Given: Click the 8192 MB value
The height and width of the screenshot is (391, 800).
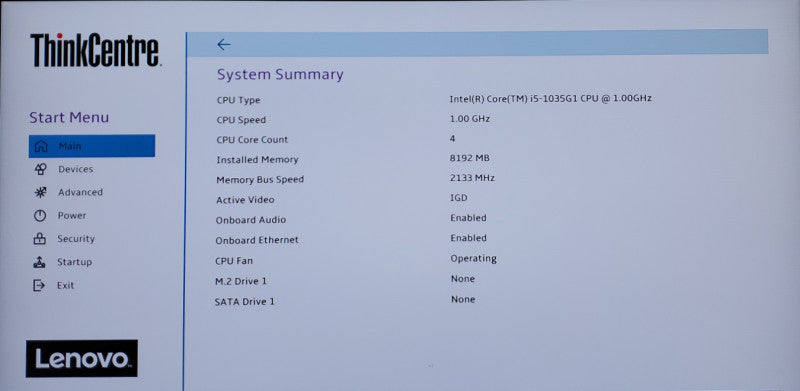Looking at the screenshot, I should coord(470,158).
